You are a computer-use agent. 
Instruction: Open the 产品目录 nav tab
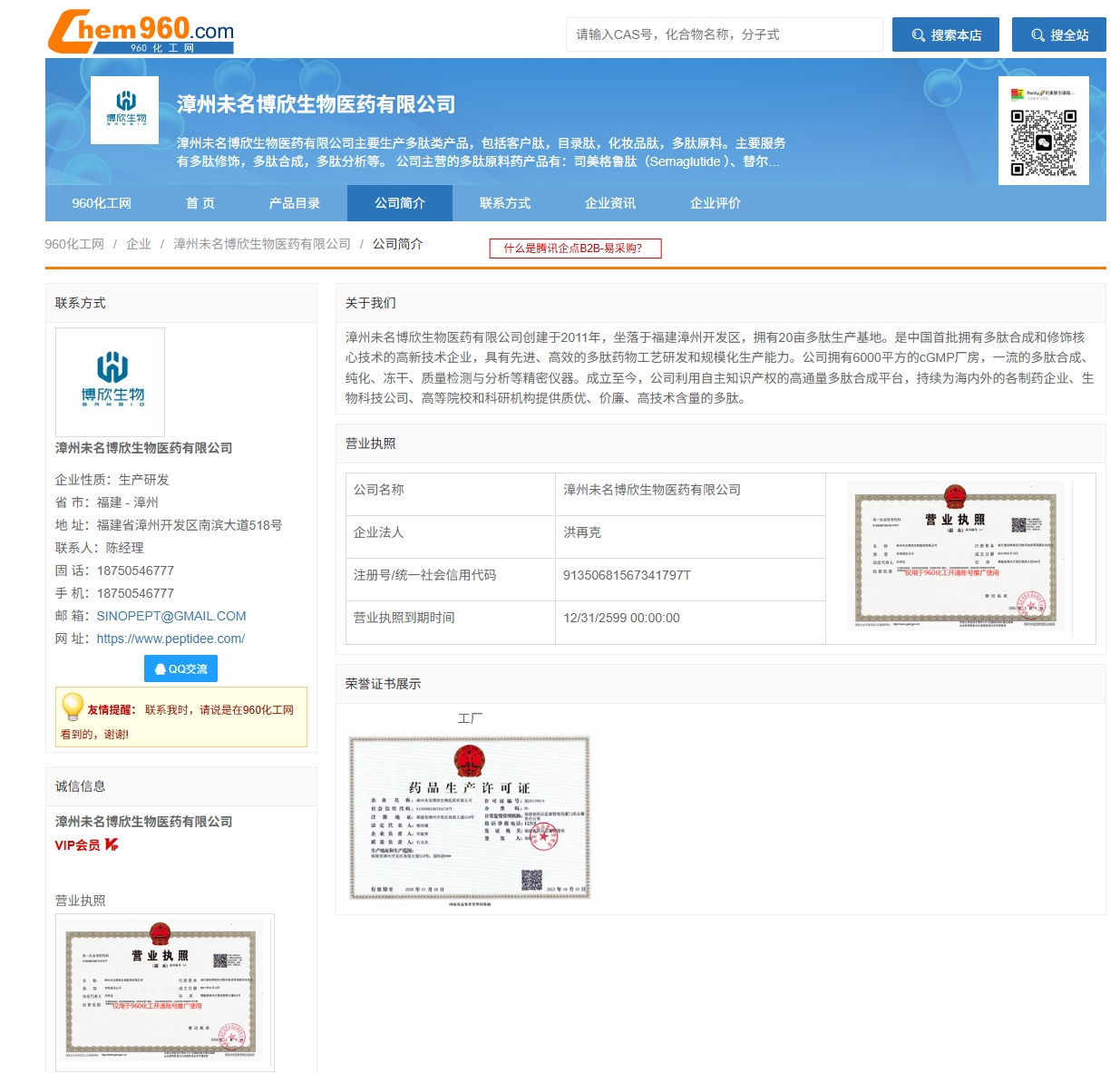(x=295, y=203)
